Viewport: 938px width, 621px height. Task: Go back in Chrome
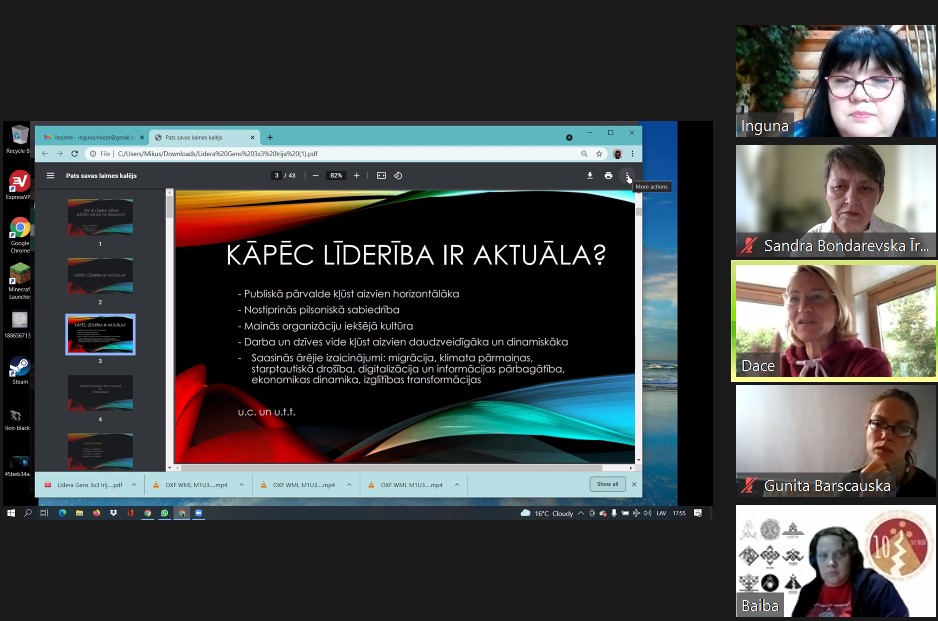click(x=45, y=154)
